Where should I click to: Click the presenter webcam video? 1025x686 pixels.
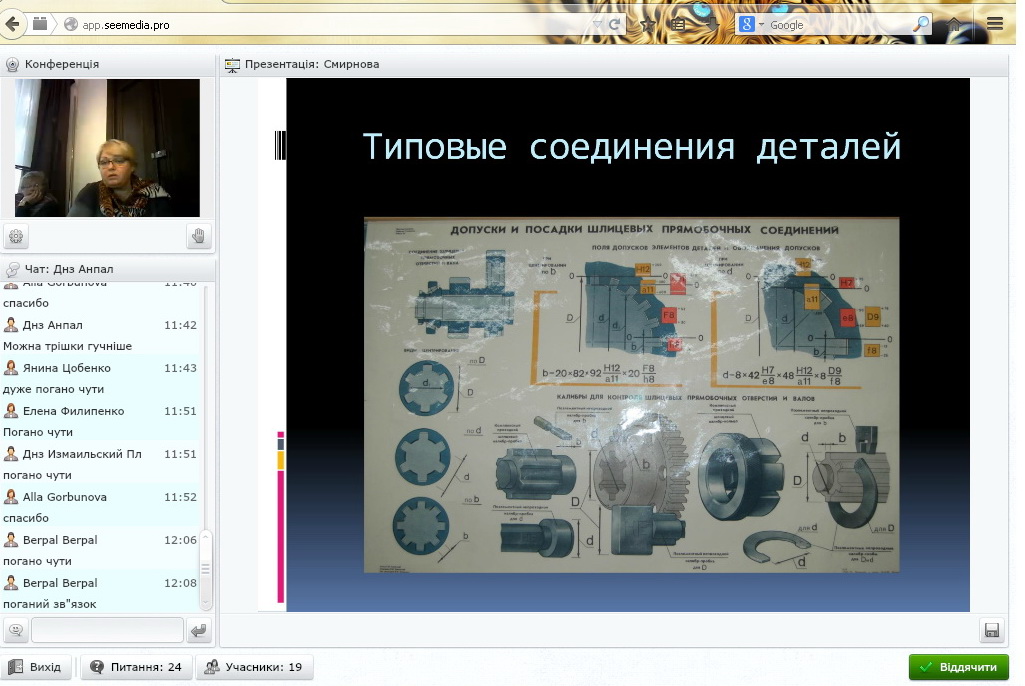107,148
